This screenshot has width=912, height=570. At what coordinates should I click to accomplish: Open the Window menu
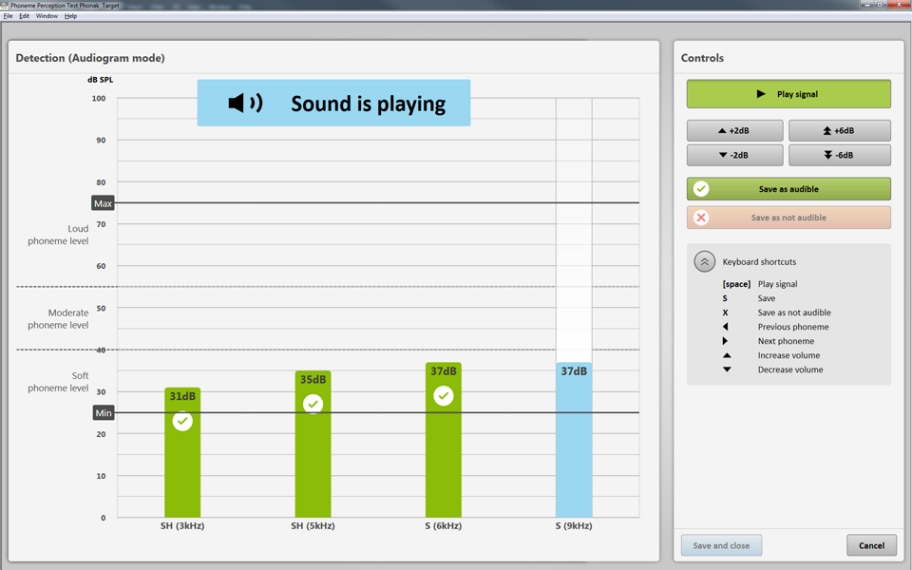(47, 16)
